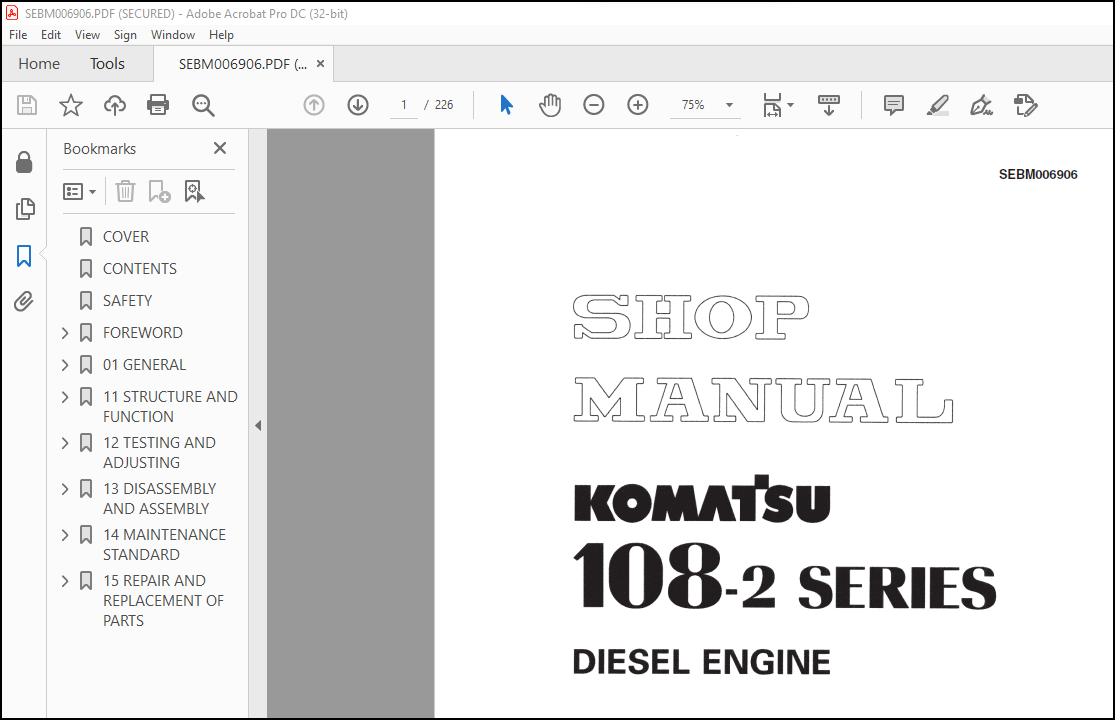This screenshot has width=1115, height=720.
Task: Expand 12 TESTING AND ADJUSTING bookmark
Action: (65, 443)
